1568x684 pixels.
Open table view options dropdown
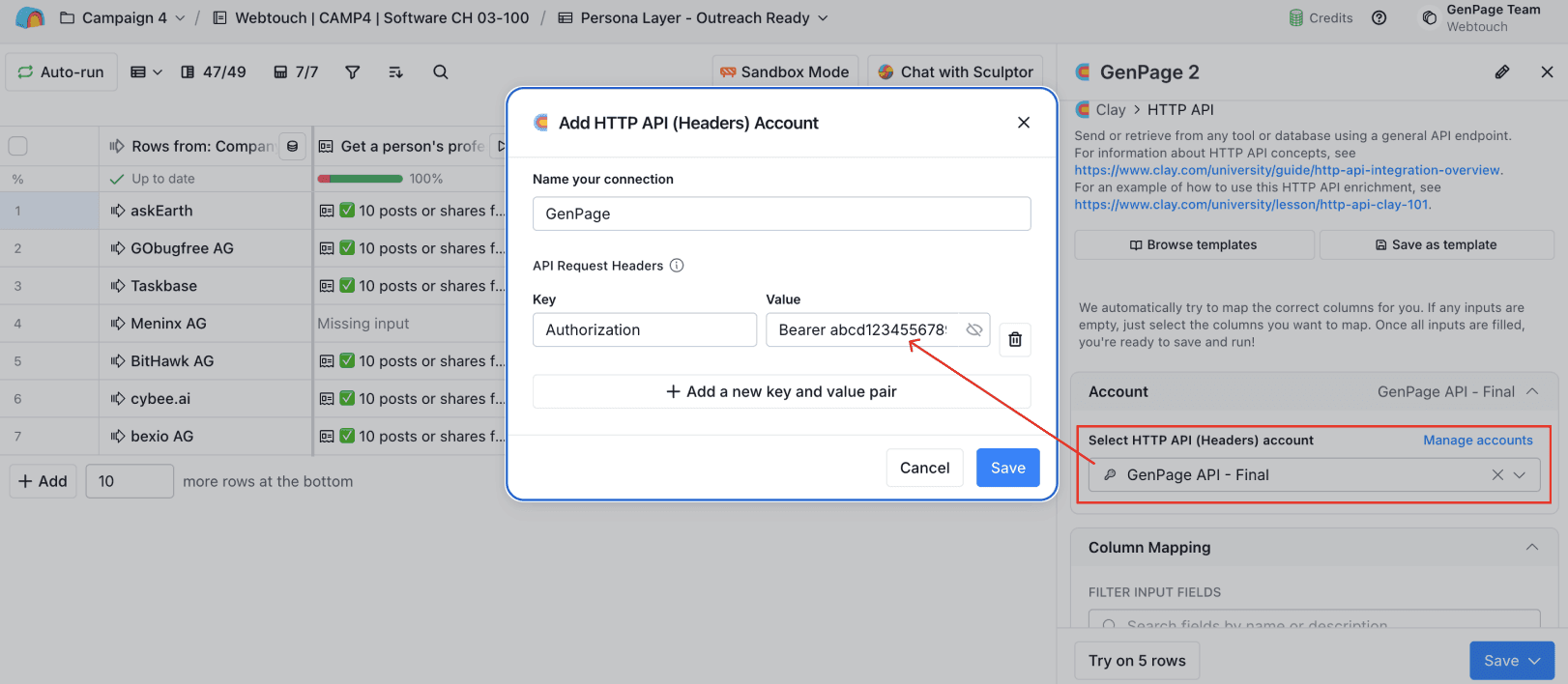(x=146, y=71)
